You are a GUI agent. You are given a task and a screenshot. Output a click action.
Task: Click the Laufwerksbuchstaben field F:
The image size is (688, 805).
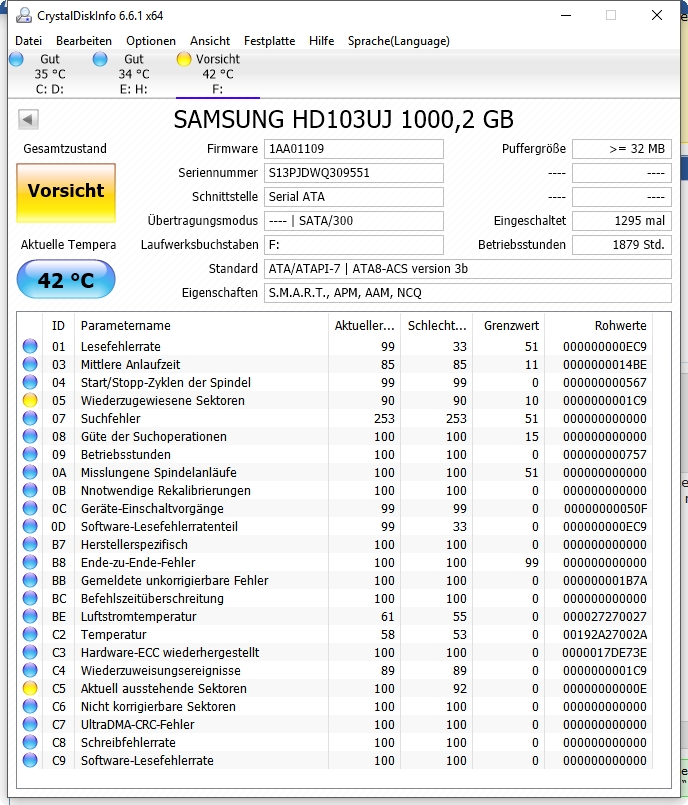coord(354,245)
